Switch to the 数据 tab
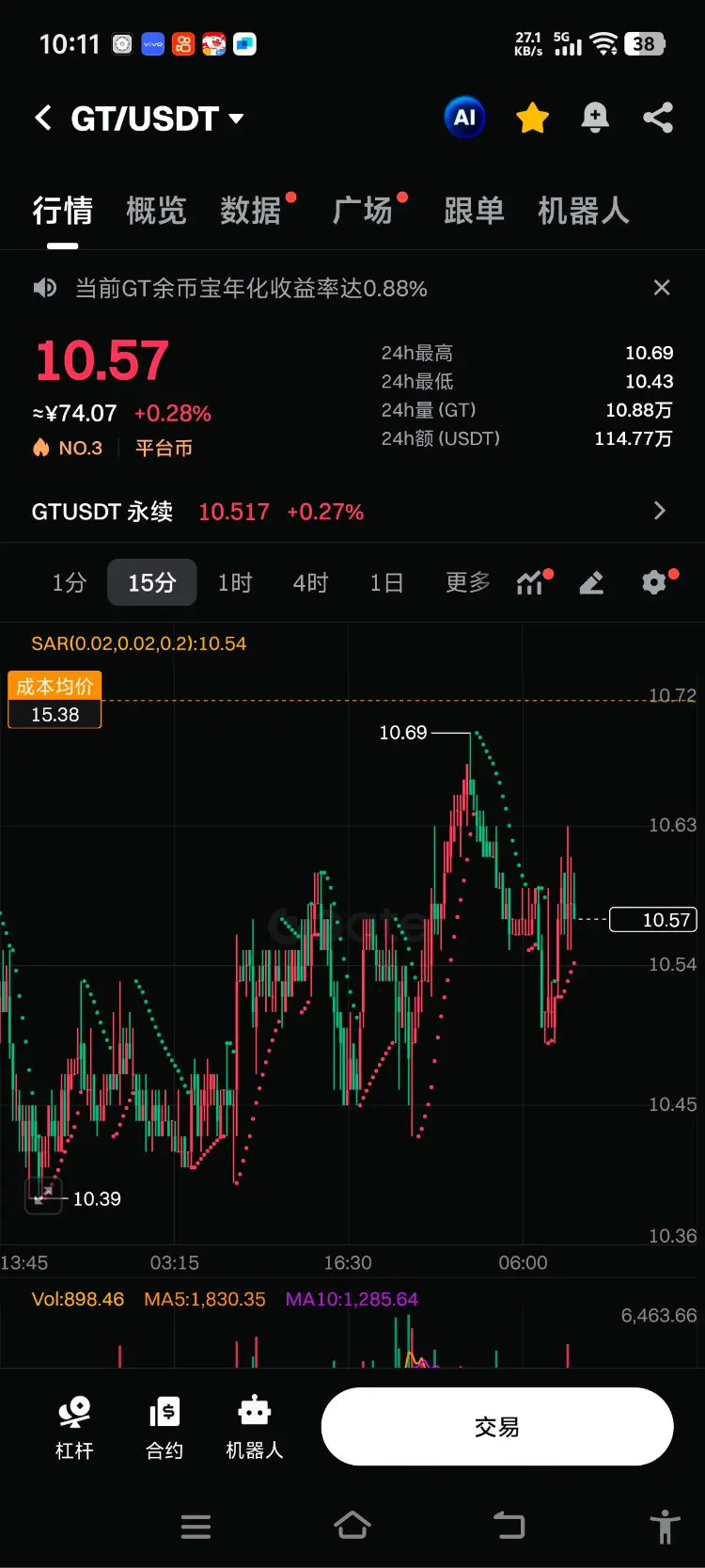 click(x=251, y=211)
